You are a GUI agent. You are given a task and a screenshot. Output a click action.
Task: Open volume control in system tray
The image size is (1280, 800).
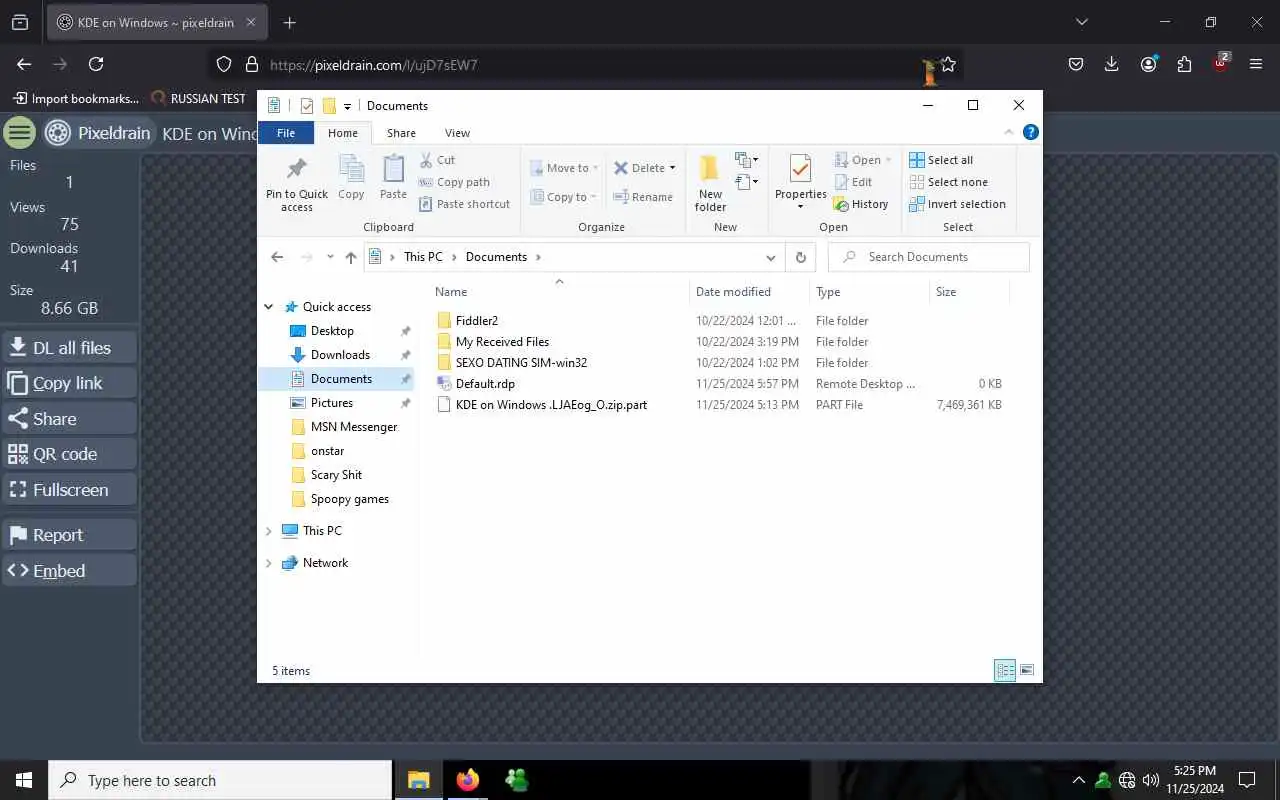(x=1150, y=780)
